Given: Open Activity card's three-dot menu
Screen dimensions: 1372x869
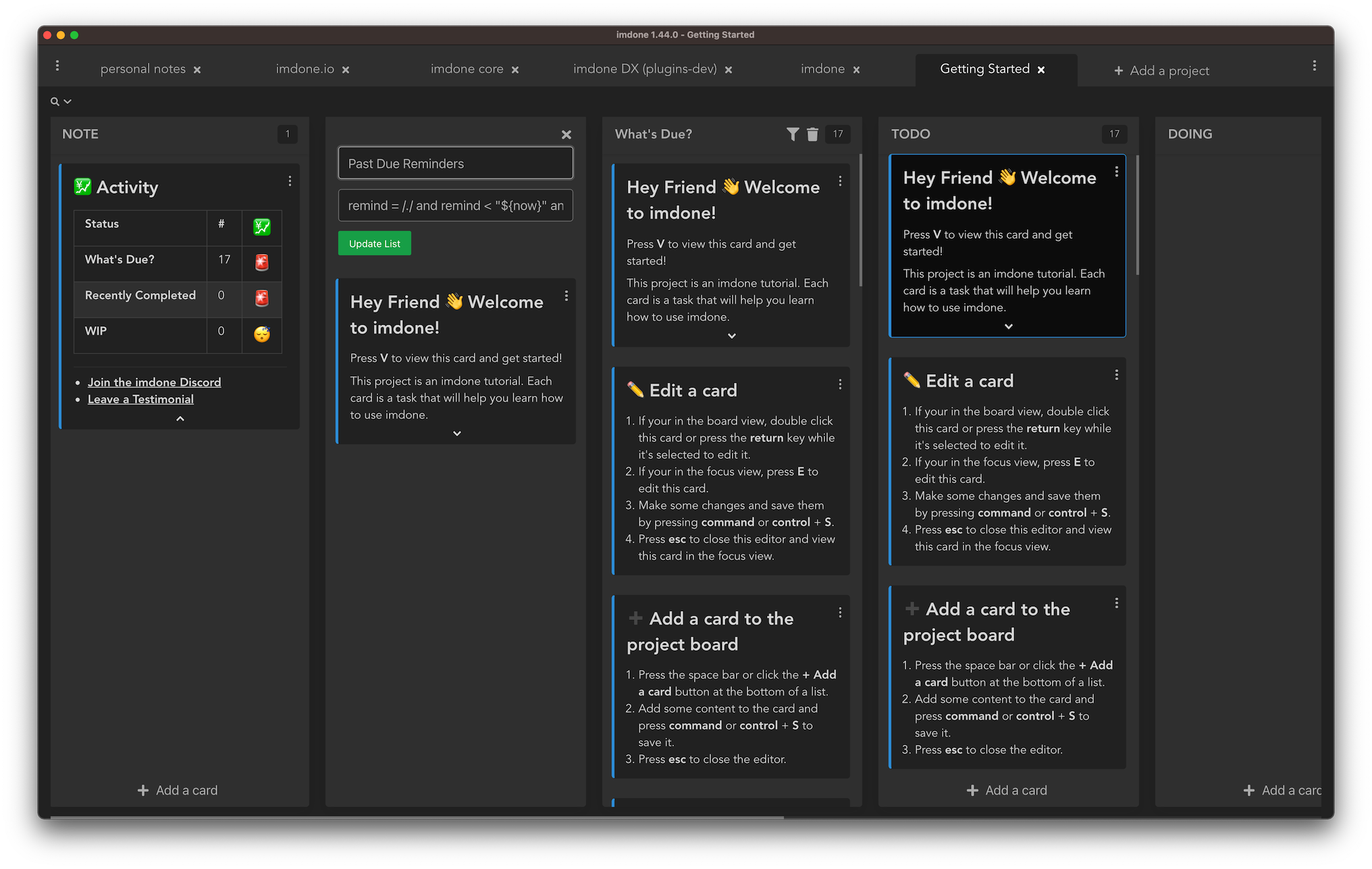Looking at the screenshot, I should 290,181.
